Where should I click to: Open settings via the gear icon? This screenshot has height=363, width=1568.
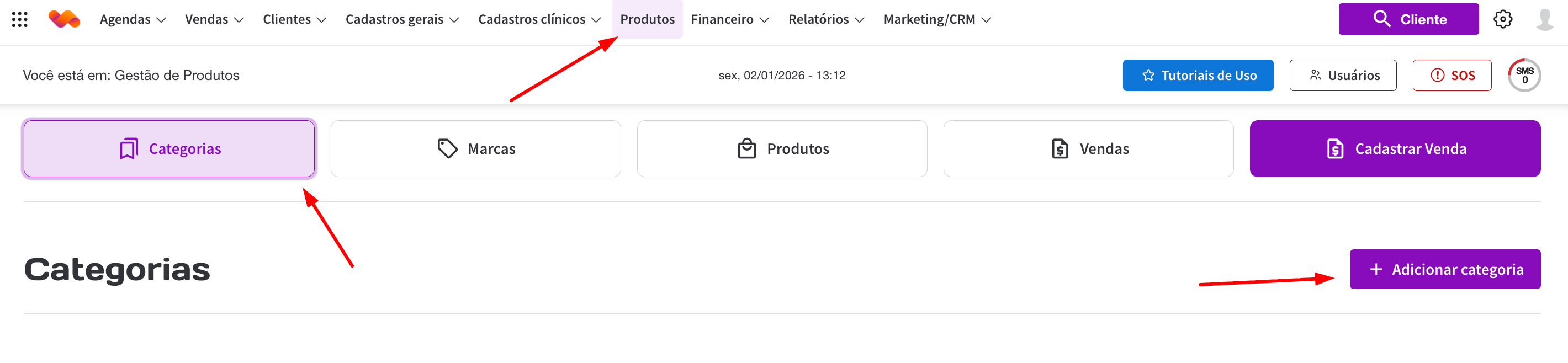(1502, 19)
